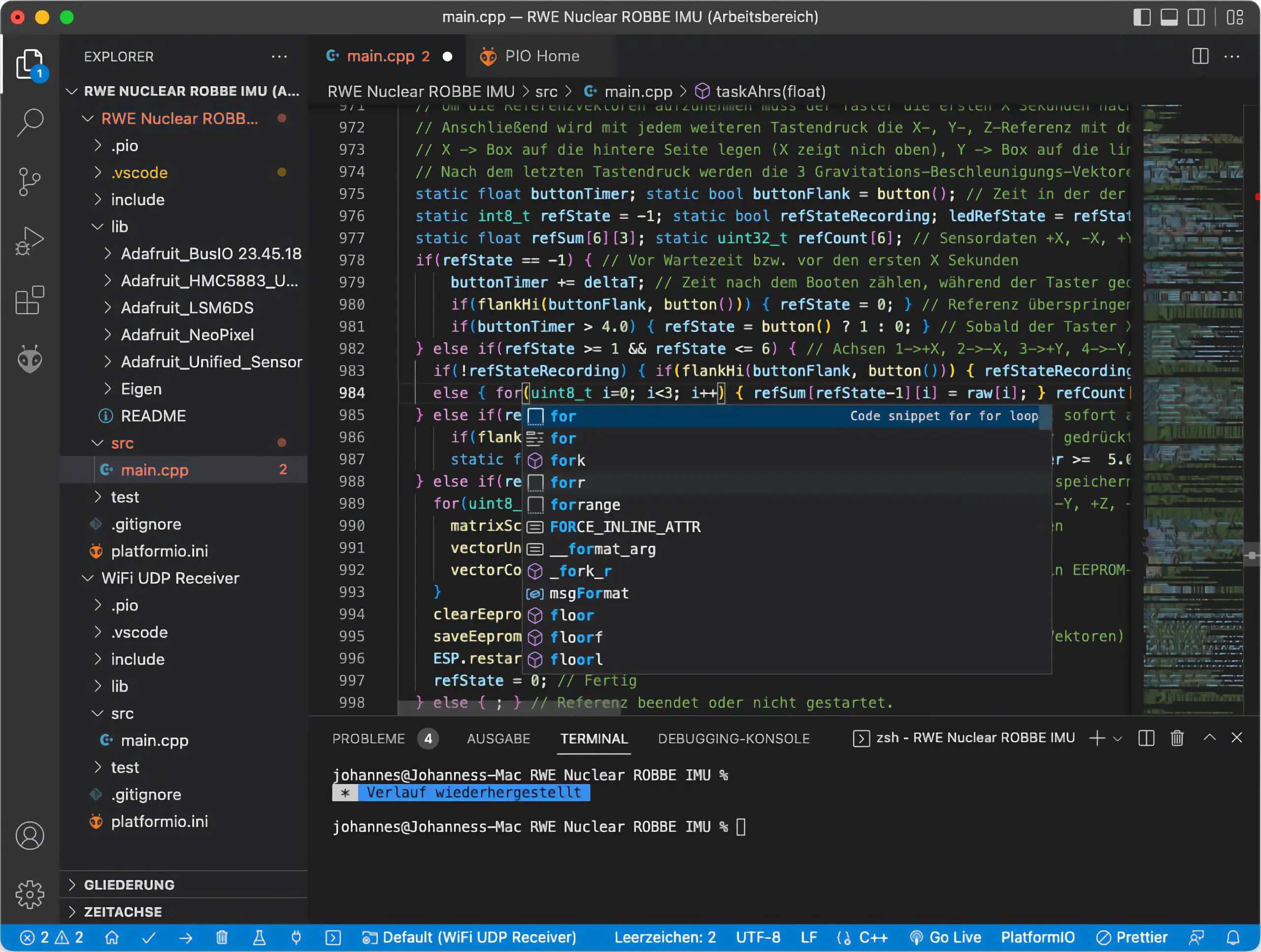This screenshot has height=952, width=1261.
Task: Select the forrange suggestion in the popup
Action: tap(585, 504)
